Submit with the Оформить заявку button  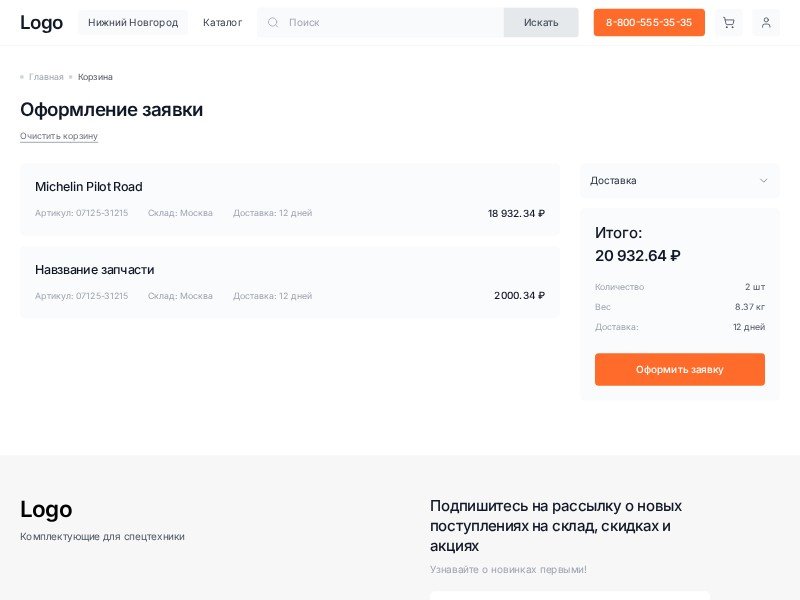[x=679, y=369]
